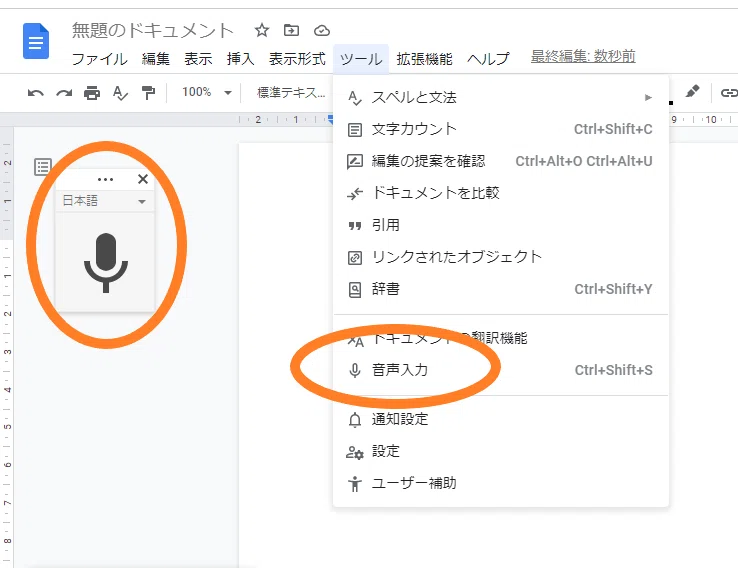The width and height of the screenshot is (738, 568).
Task: Open the 表示 menu
Action: (198, 59)
